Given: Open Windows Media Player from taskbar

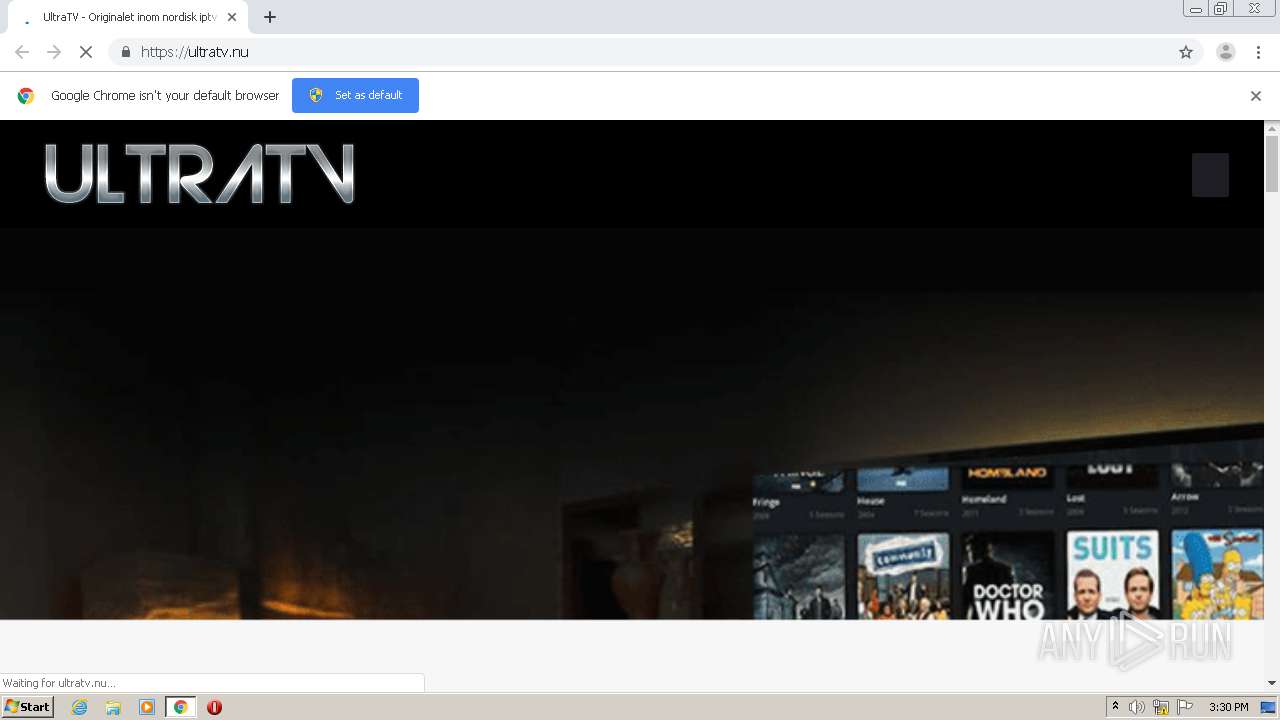Looking at the screenshot, I should pyautogui.click(x=147, y=707).
